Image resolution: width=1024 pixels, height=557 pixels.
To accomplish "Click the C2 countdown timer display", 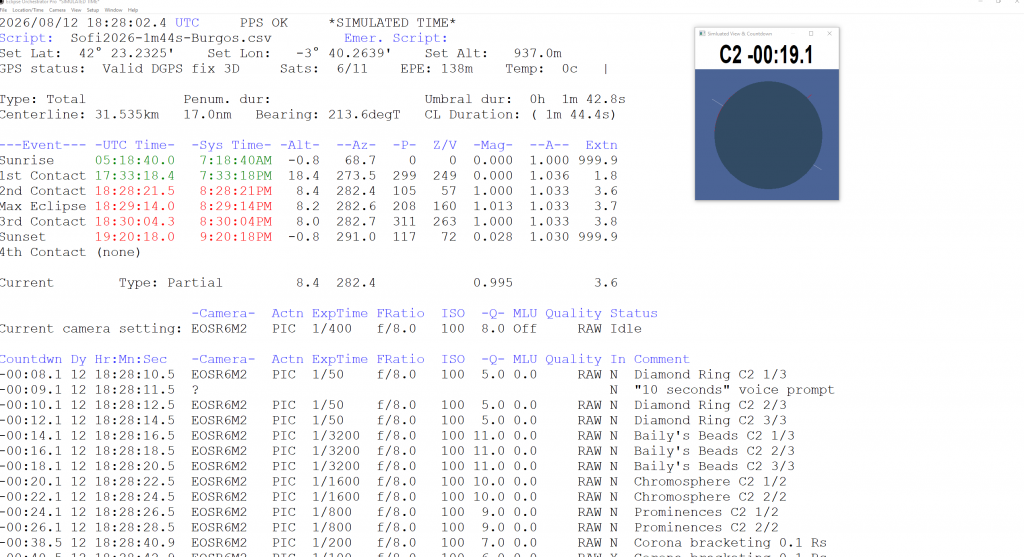I will (767, 54).
